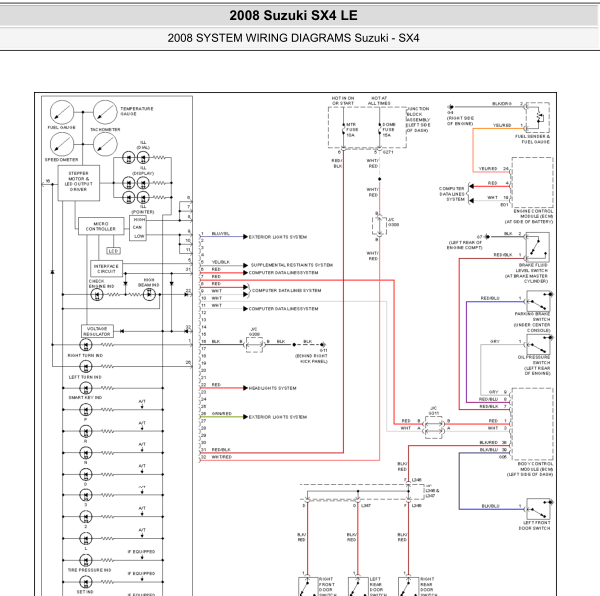Select the Tire Pressure indicator LED symbol

pos(86,560)
